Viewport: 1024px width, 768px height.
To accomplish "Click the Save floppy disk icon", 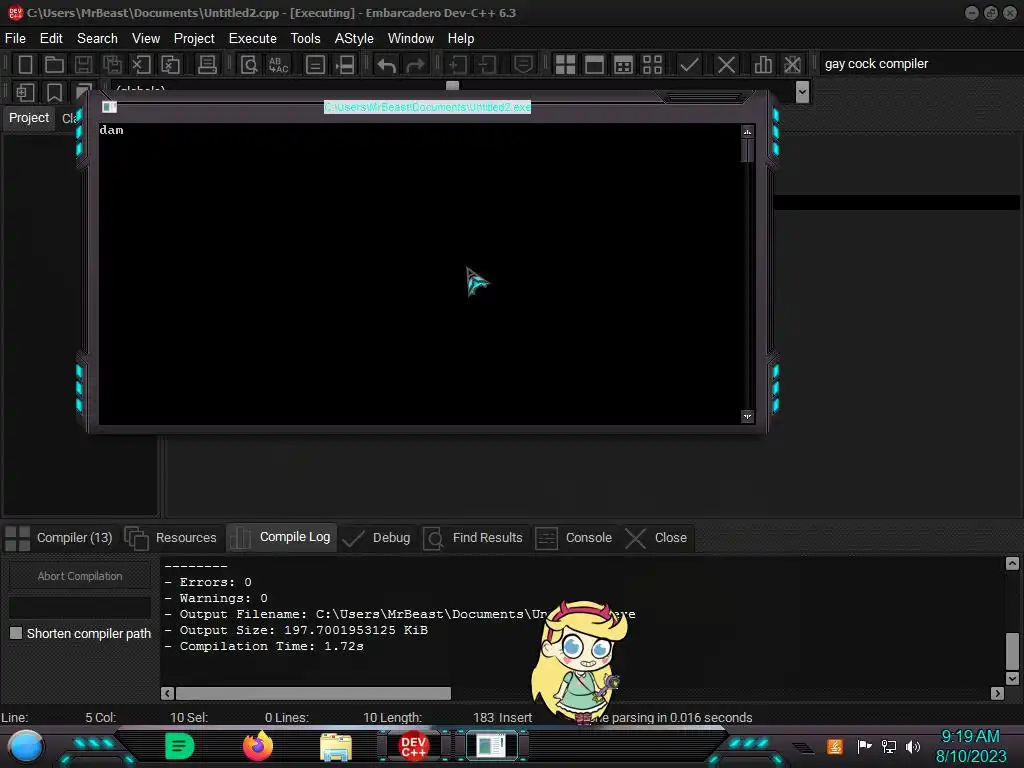I will 83,65.
